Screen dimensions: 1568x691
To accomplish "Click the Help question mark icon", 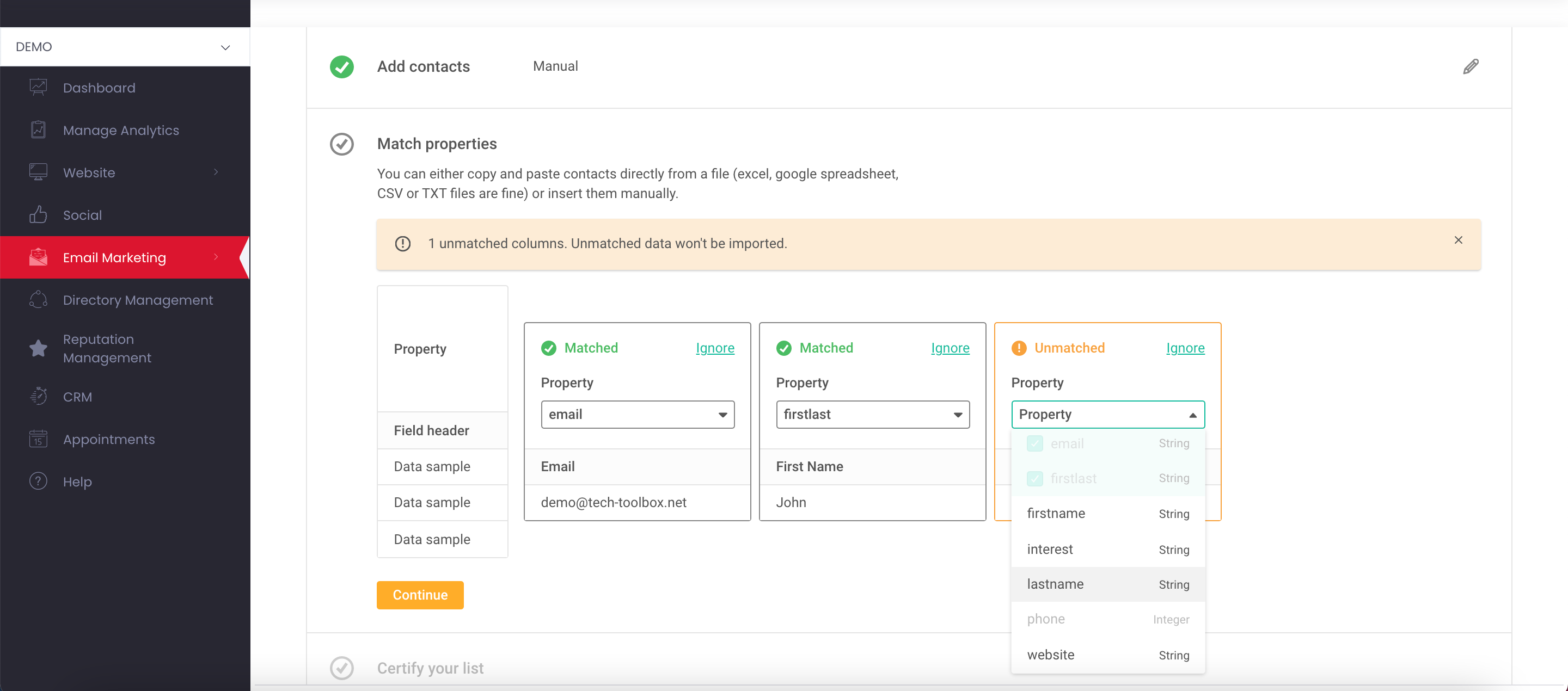I will click(x=38, y=481).
